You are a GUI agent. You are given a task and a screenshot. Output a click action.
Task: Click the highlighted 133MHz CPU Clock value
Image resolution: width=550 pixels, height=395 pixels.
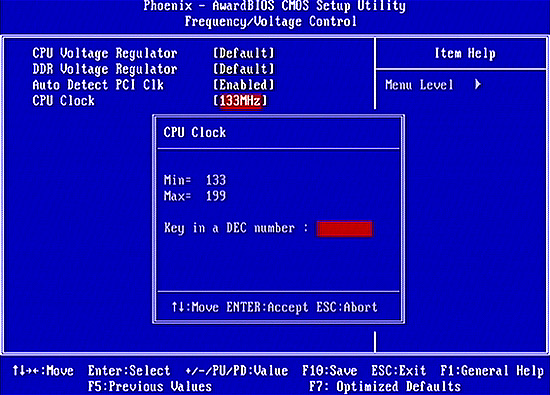(x=241, y=101)
